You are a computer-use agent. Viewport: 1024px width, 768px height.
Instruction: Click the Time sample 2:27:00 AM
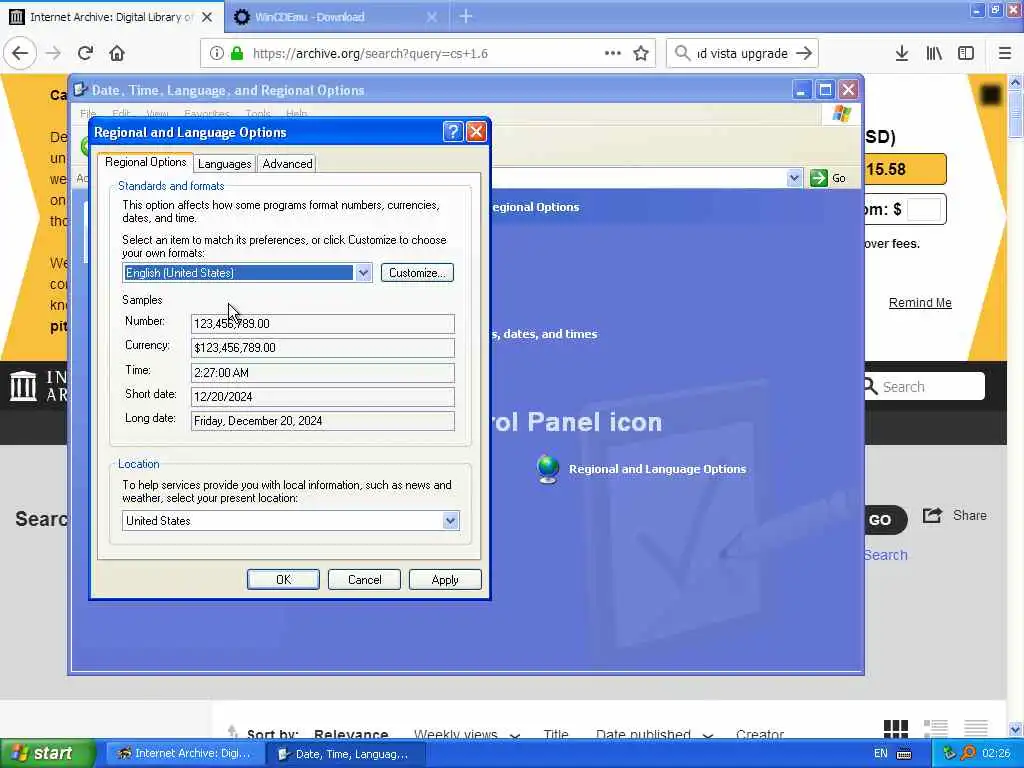point(323,373)
